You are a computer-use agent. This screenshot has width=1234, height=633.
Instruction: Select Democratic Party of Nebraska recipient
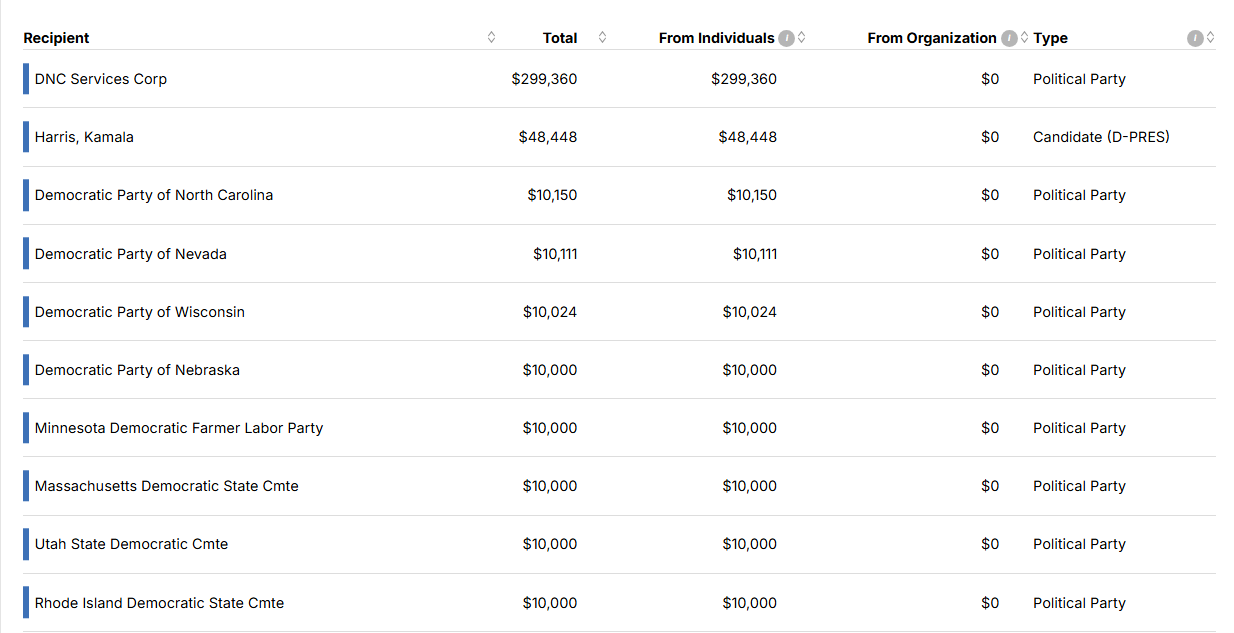[137, 370]
